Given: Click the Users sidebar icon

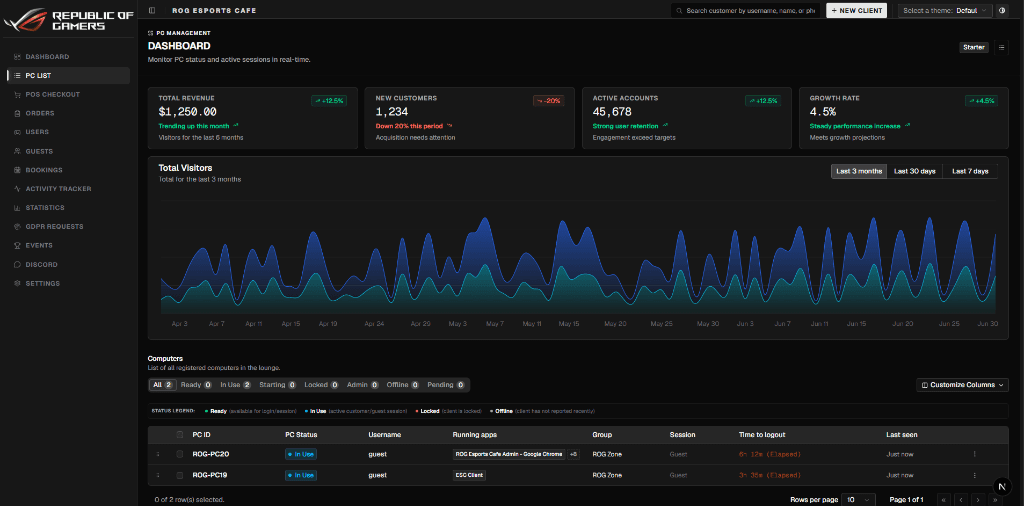Looking at the screenshot, I should click(x=18, y=132).
